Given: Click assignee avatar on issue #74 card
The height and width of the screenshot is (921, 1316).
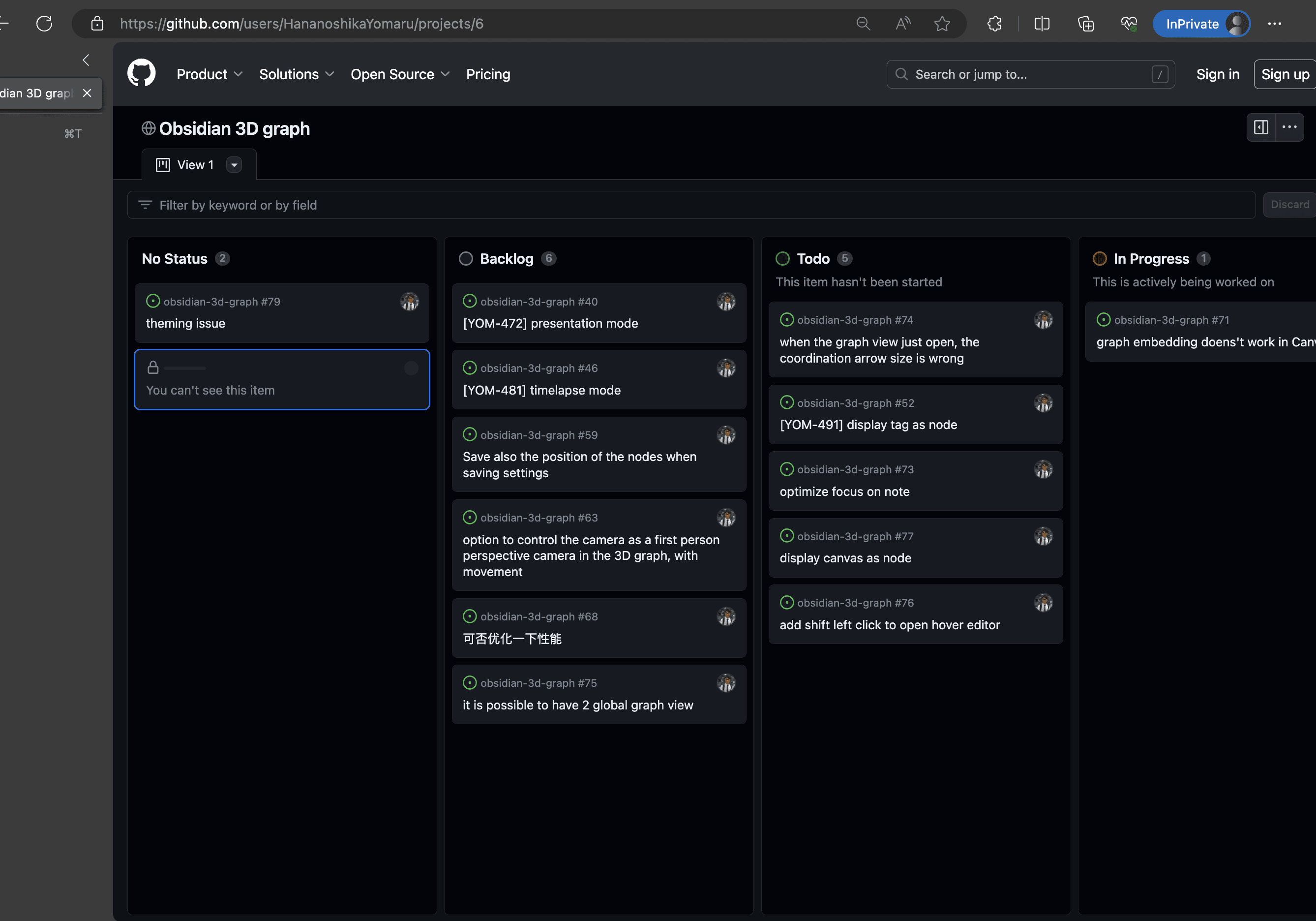Looking at the screenshot, I should (1043, 320).
